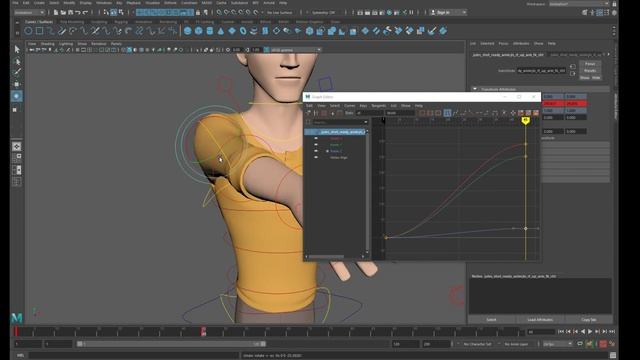Open the Workspace dropdown at top right
The width and height of the screenshot is (640, 360).
[x=578, y=4]
